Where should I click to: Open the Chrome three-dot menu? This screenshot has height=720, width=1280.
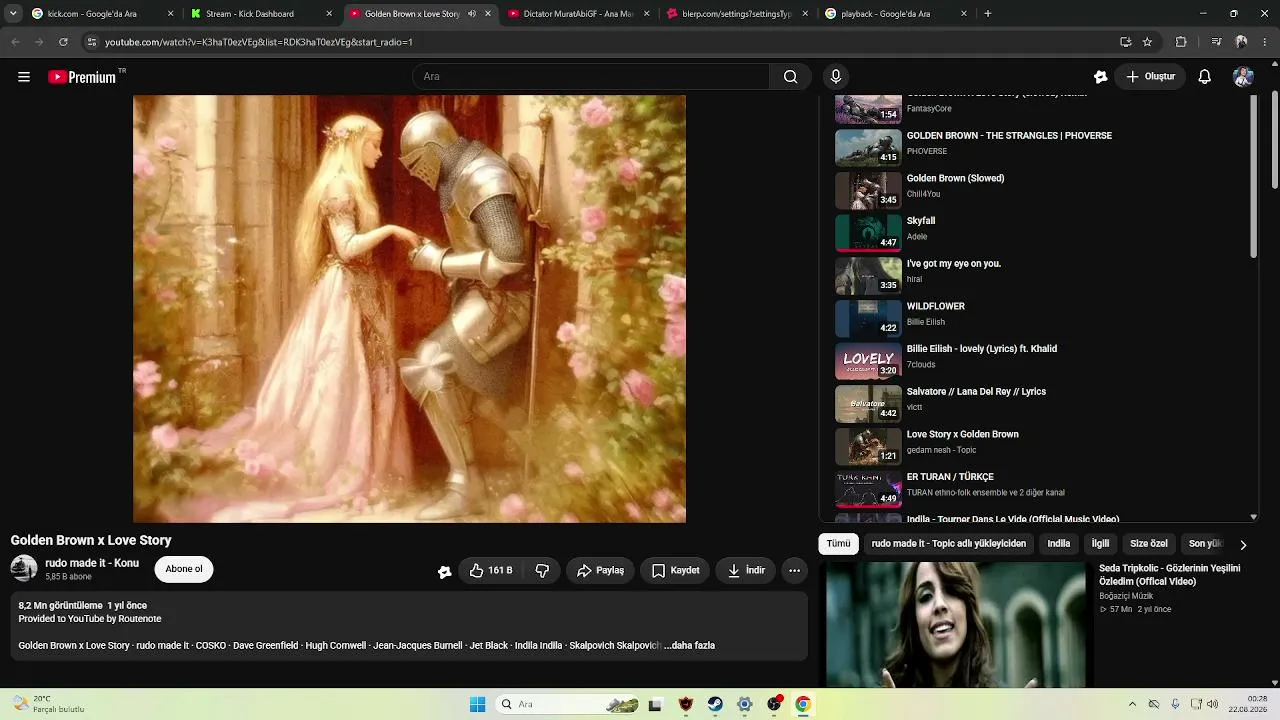(x=1266, y=42)
